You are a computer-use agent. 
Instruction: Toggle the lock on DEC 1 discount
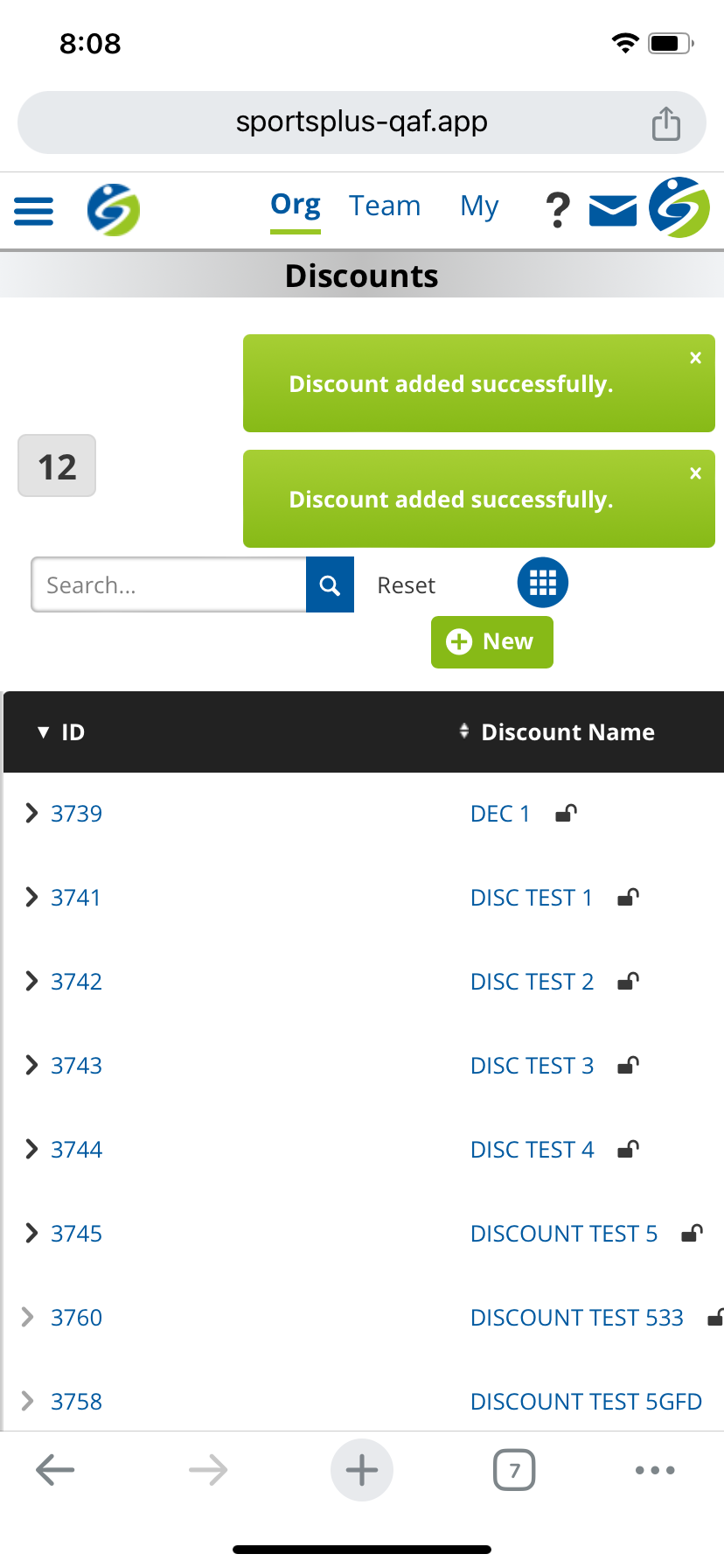566,814
